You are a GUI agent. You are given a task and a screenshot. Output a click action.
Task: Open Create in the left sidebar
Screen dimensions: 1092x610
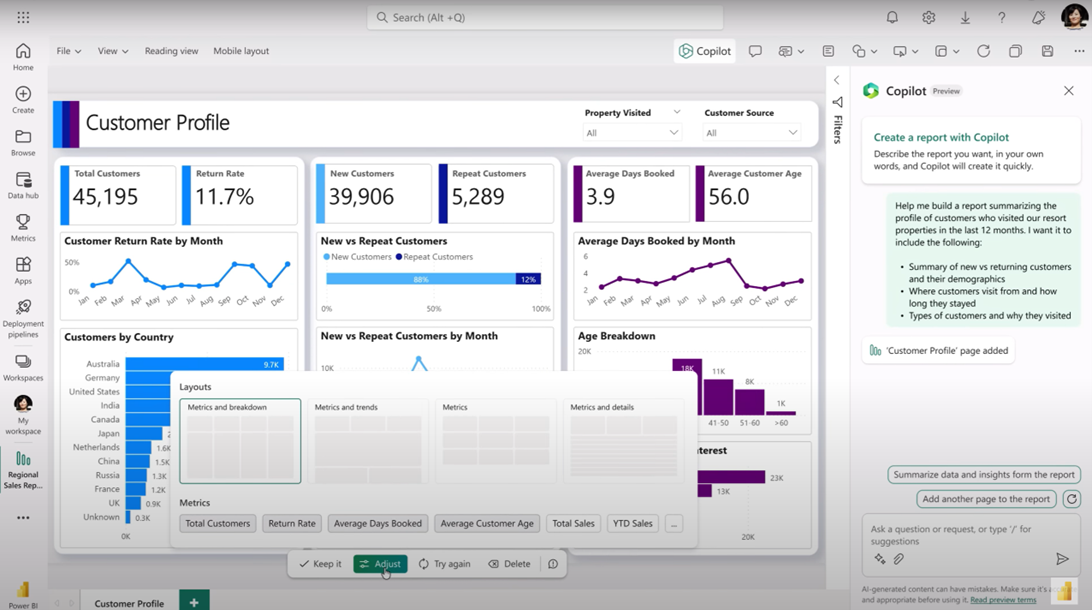pos(23,100)
